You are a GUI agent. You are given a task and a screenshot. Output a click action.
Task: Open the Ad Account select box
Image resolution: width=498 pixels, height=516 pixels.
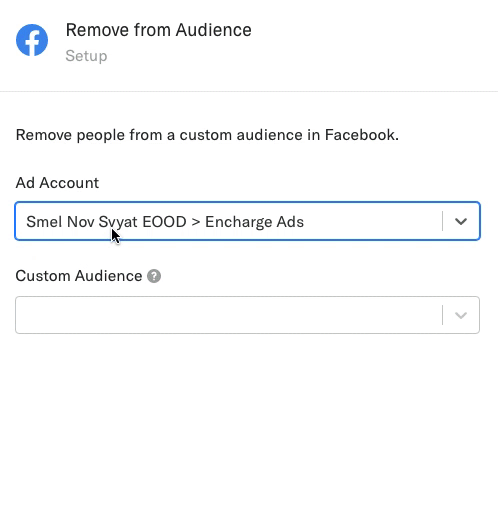click(247, 221)
